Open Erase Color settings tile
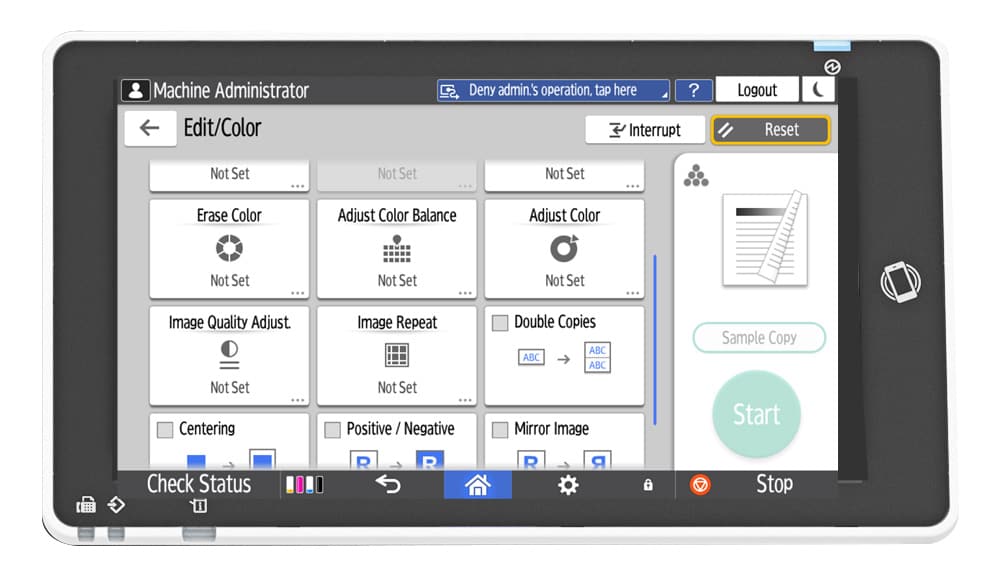This screenshot has height=575, width=1000. click(x=229, y=248)
